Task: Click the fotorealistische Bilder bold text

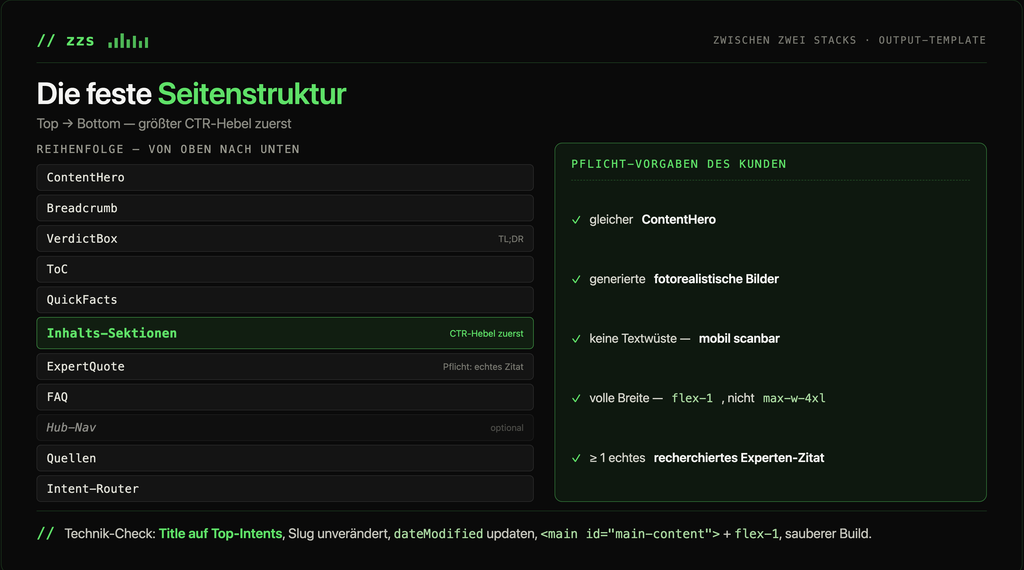Action: tap(716, 279)
